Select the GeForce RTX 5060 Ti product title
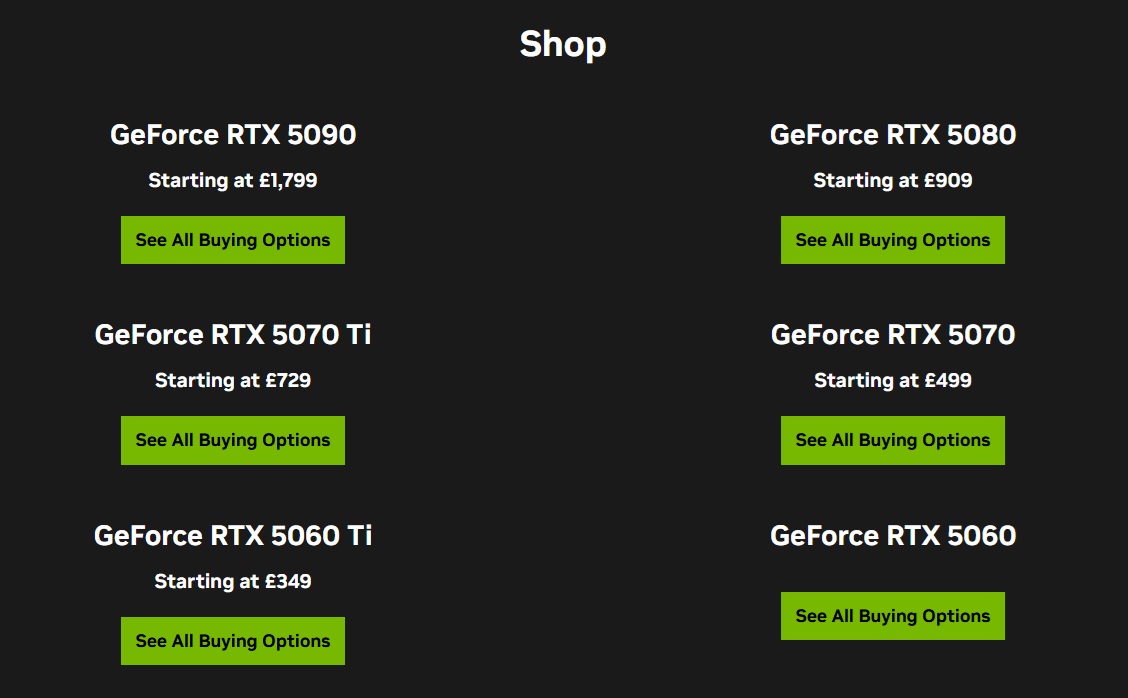Screen dimensions: 1128x698 pos(232,535)
